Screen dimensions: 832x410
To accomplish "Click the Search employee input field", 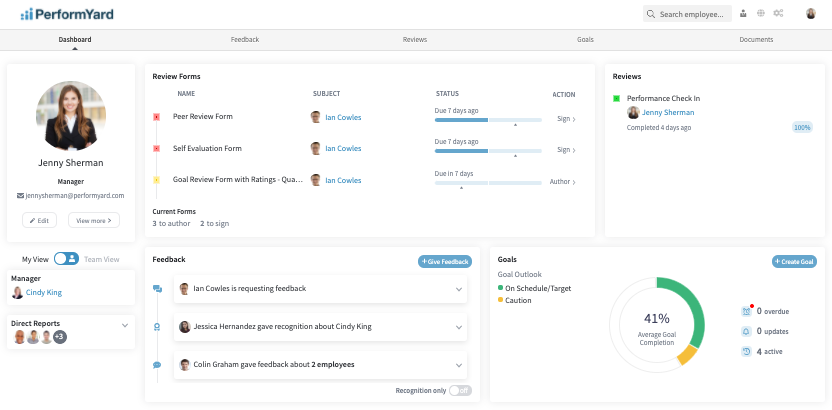I will click(x=687, y=14).
